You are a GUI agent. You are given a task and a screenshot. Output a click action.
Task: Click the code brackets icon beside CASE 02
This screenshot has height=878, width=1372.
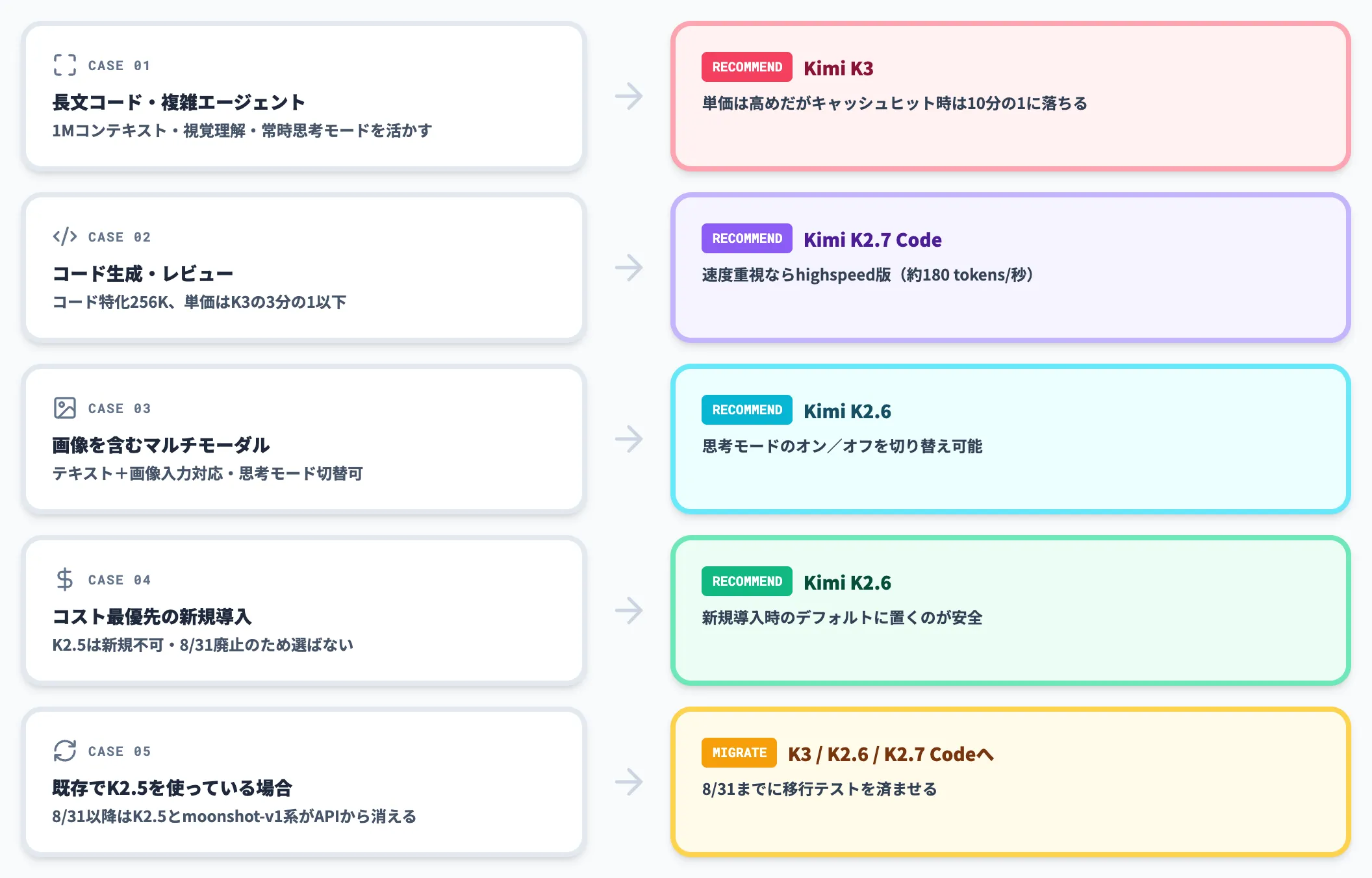click(x=65, y=236)
